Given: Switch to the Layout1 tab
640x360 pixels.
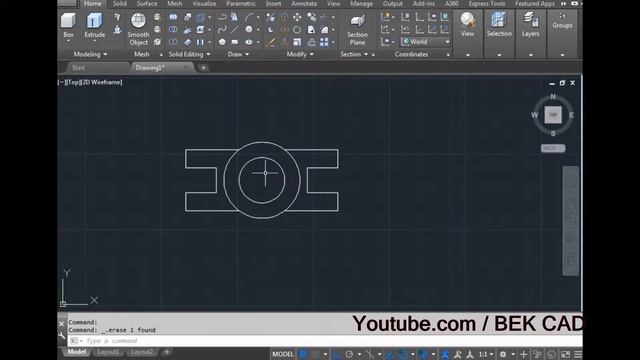Looking at the screenshot, I should (108, 352).
